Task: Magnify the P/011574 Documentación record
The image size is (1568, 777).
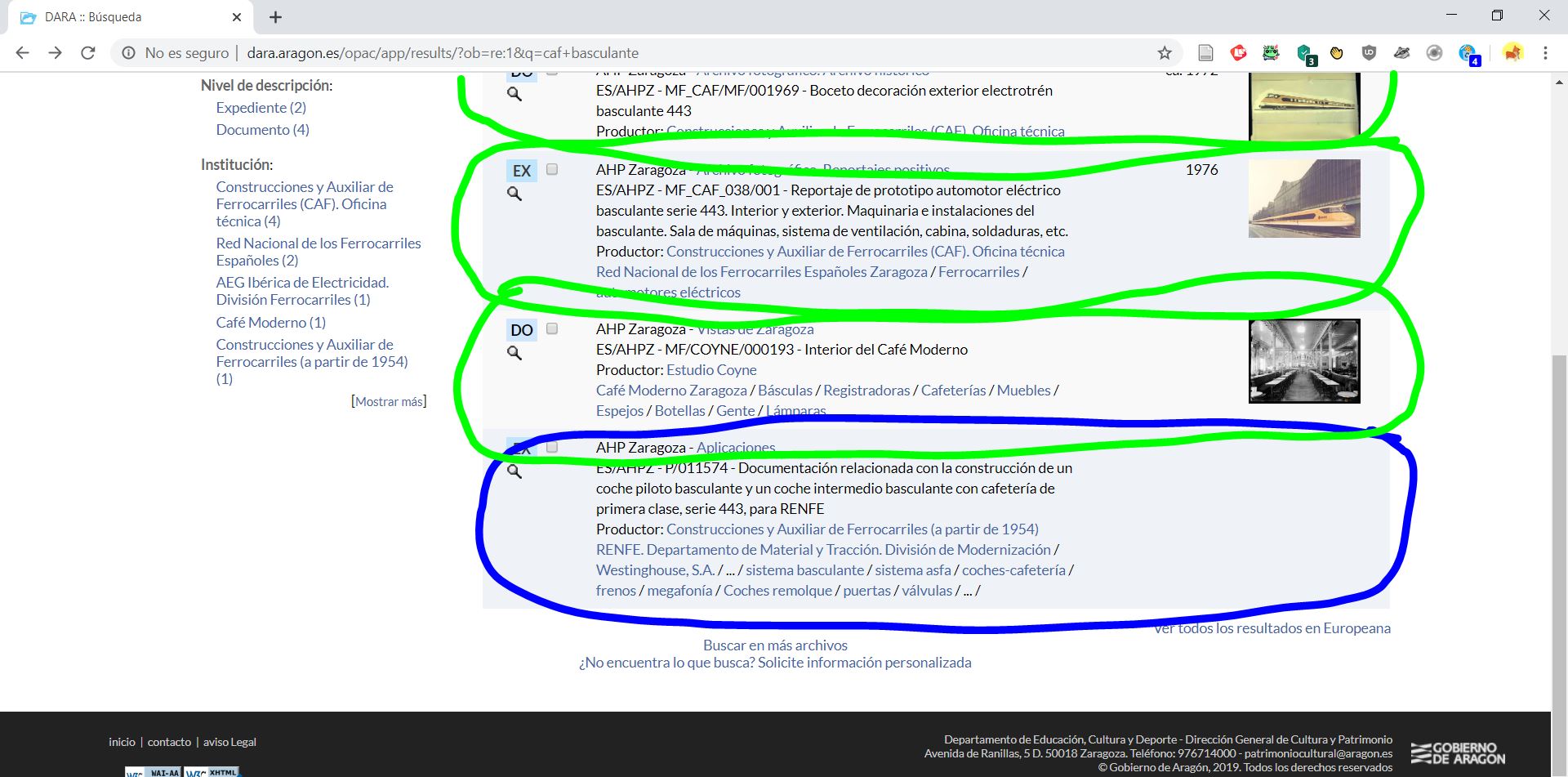Action: (x=514, y=471)
